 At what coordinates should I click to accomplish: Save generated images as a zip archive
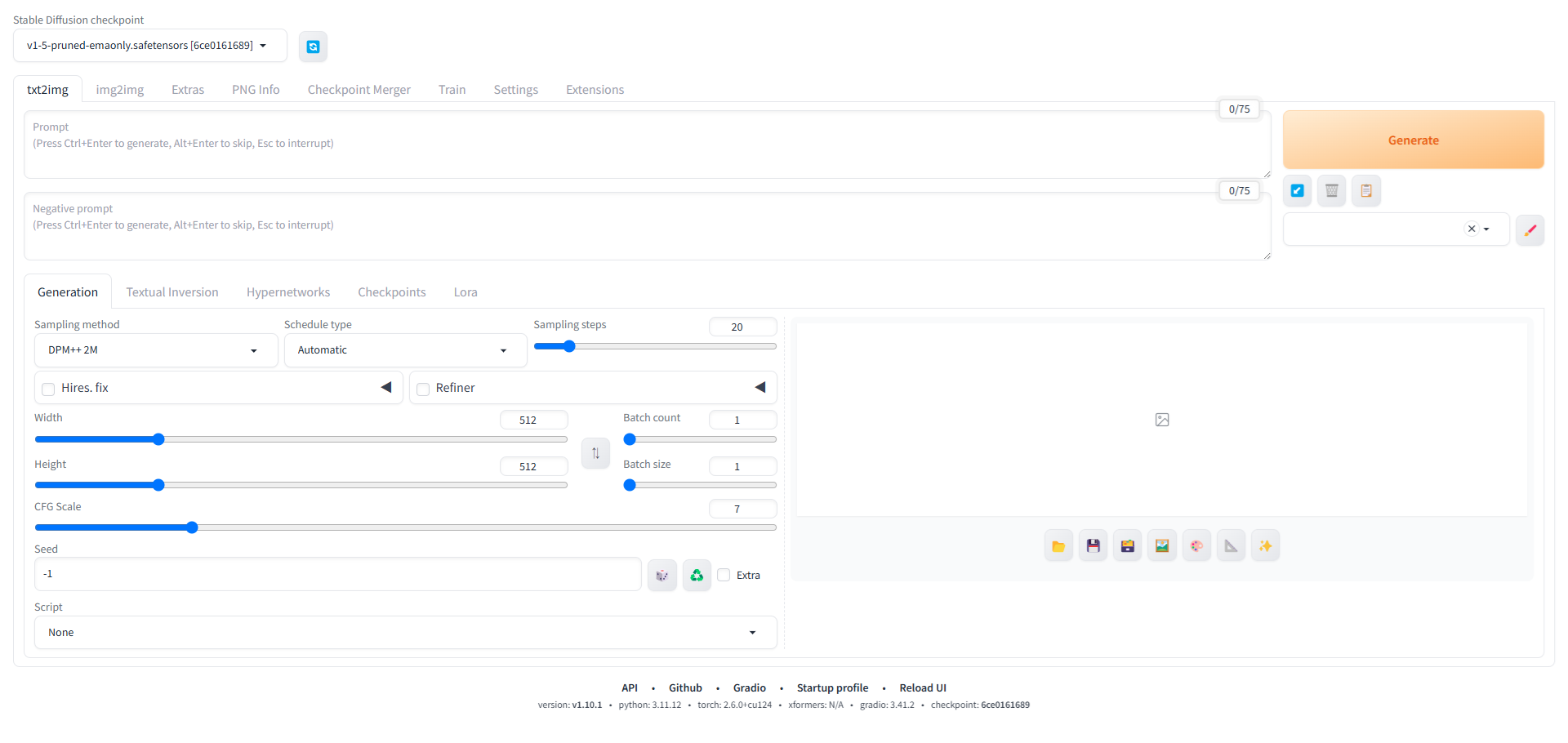pyautogui.click(x=1127, y=545)
